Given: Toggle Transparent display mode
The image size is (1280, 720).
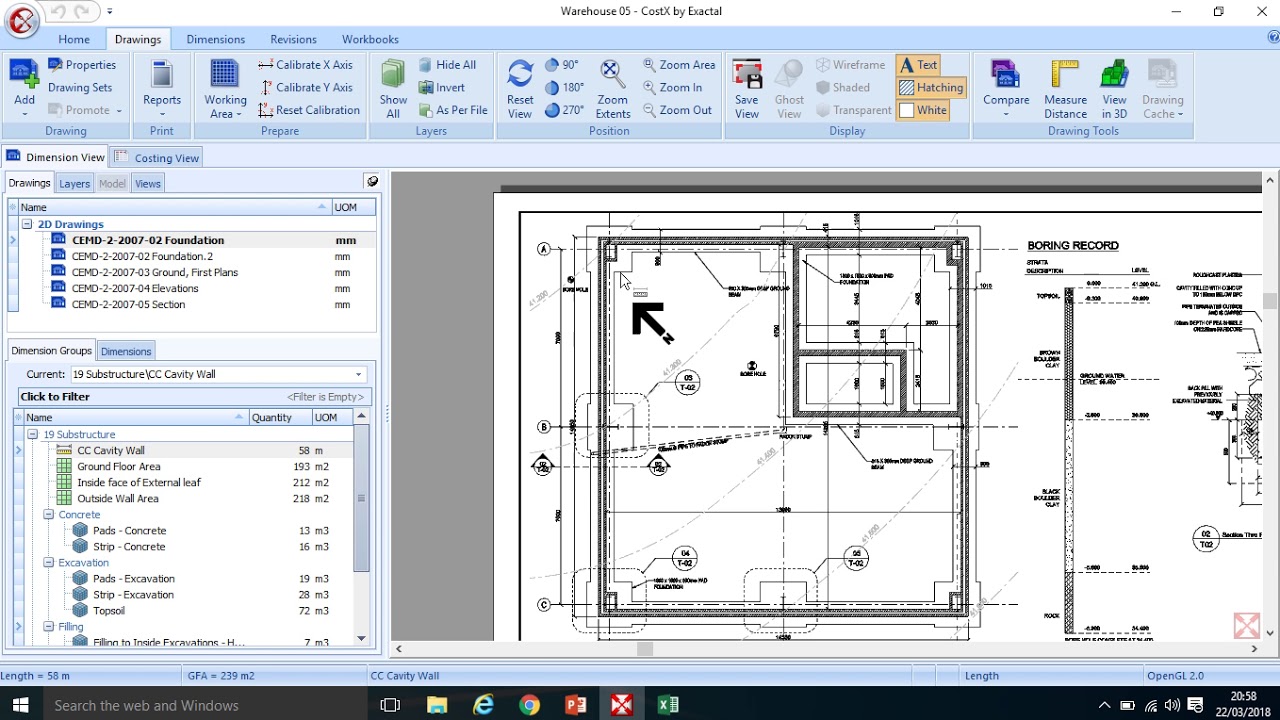Looking at the screenshot, I should (853, 110).
